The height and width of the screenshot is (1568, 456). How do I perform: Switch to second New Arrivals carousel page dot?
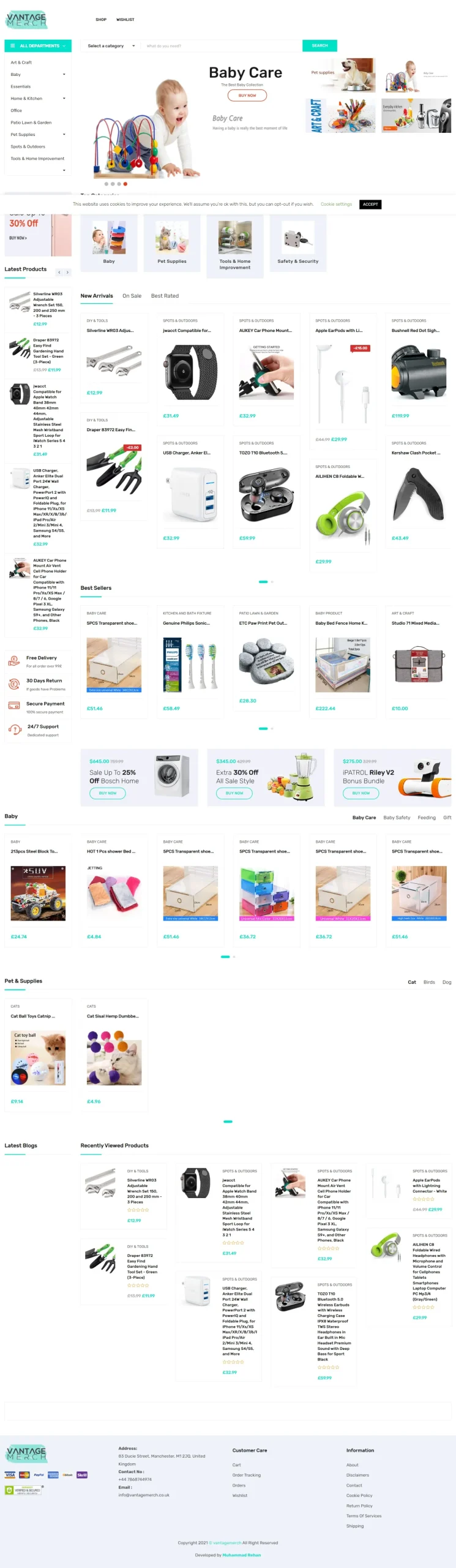(x=272, y=581)
